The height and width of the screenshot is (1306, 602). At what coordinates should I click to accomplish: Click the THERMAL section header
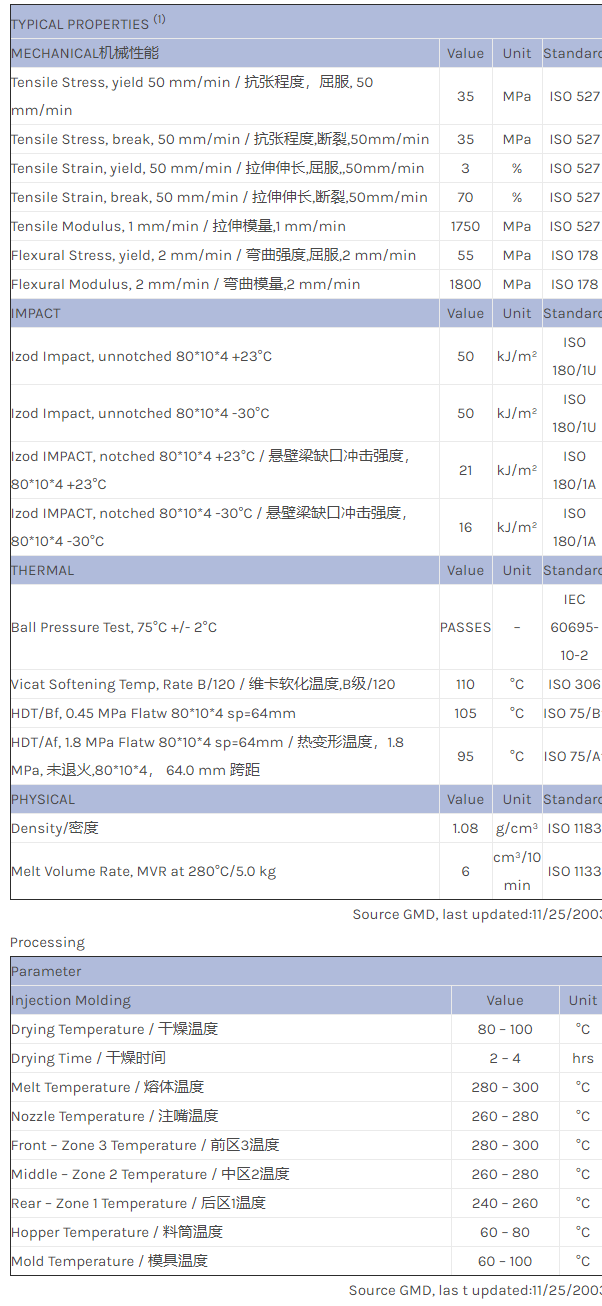(43, 570)
